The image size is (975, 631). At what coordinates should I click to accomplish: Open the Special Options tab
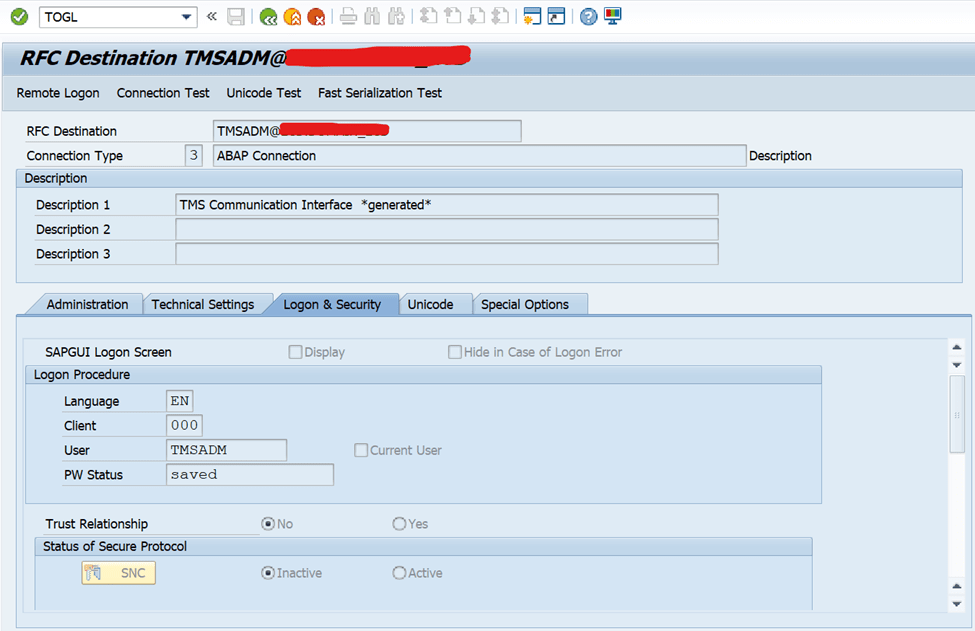pyautogui.click(x=525, y=305)
